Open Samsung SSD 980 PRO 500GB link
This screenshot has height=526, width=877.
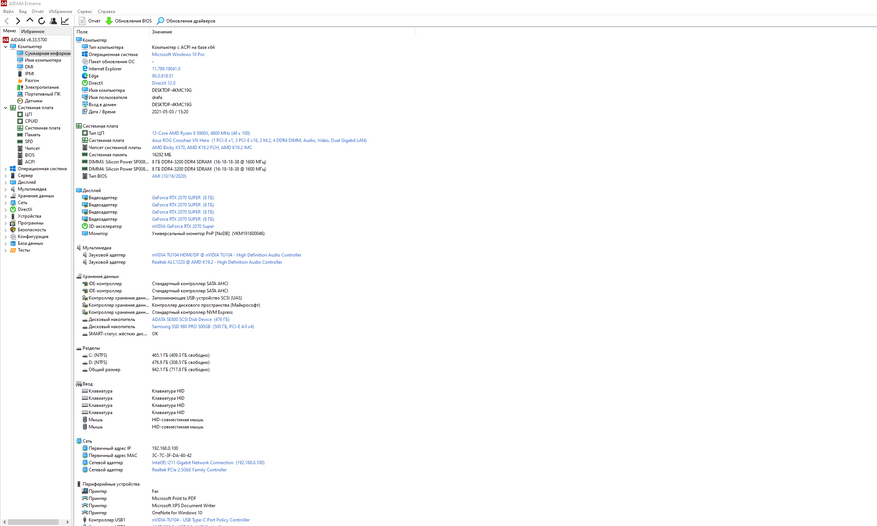coord(202,326)
